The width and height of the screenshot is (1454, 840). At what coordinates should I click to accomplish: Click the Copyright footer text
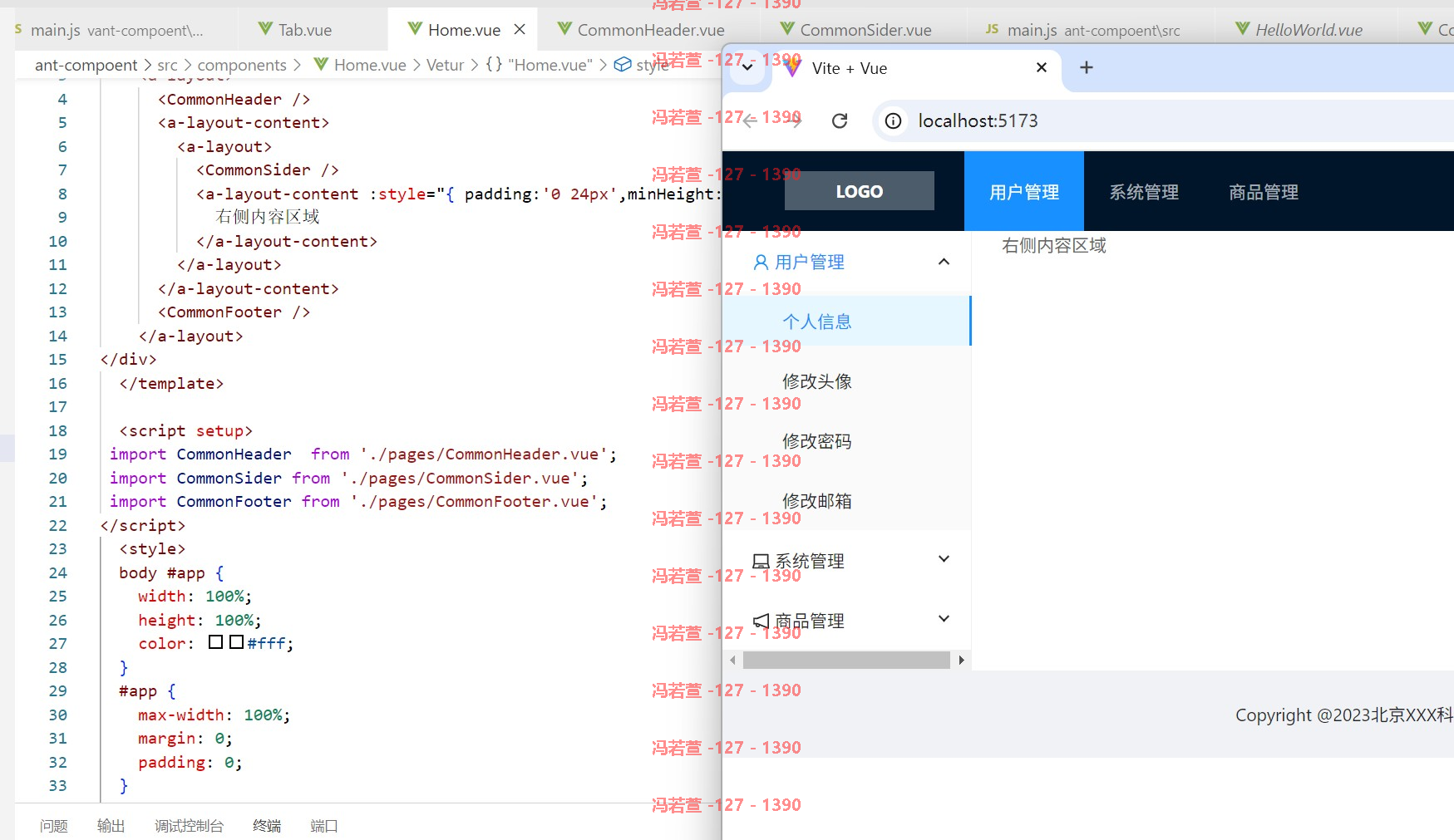pos(1344,715)
